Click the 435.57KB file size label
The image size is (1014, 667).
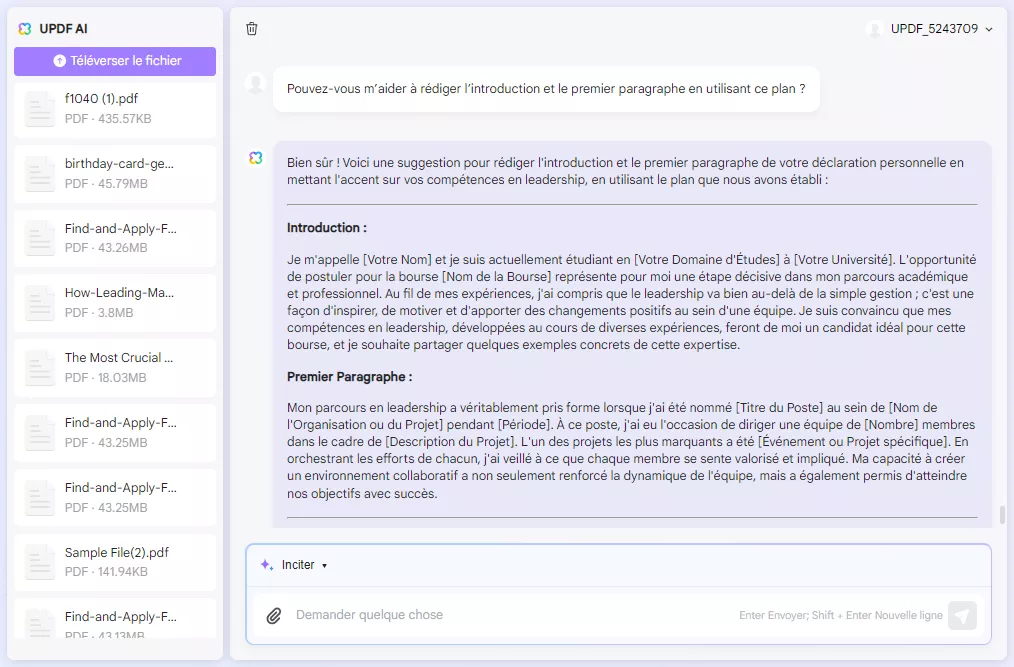click(x=124, y=118)
